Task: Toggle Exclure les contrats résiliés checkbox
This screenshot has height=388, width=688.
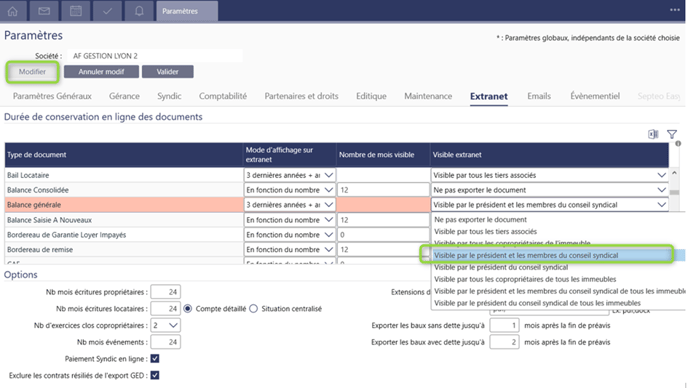Action: point(155,375)
